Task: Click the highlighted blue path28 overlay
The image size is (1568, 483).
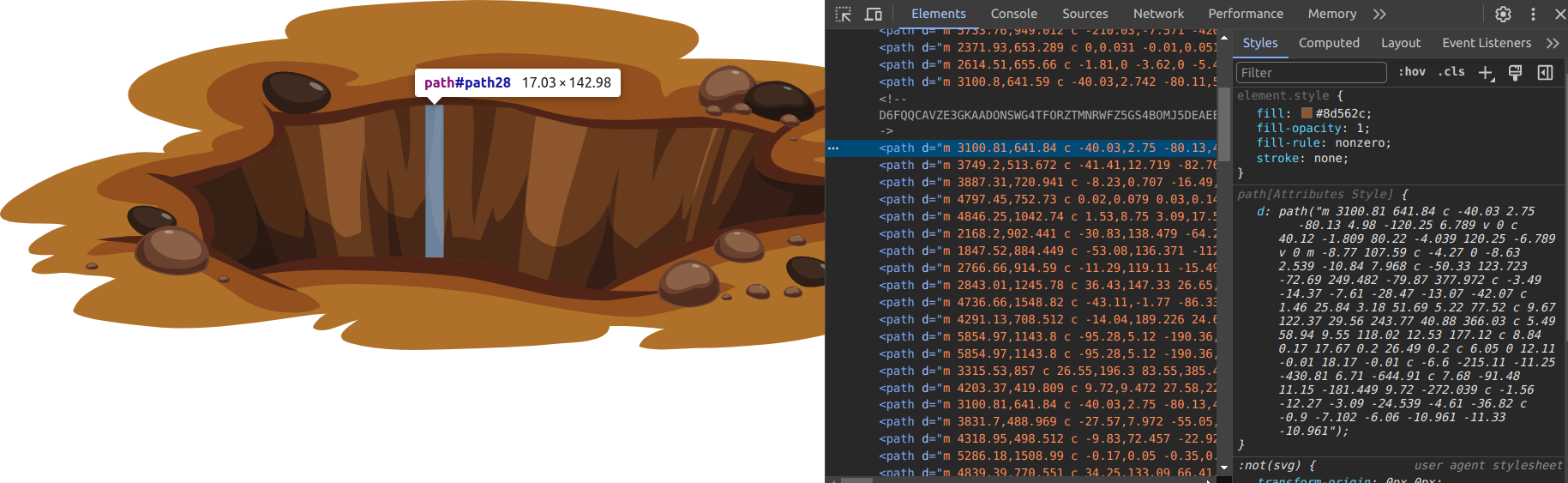Action: click(x=435, y=181)
